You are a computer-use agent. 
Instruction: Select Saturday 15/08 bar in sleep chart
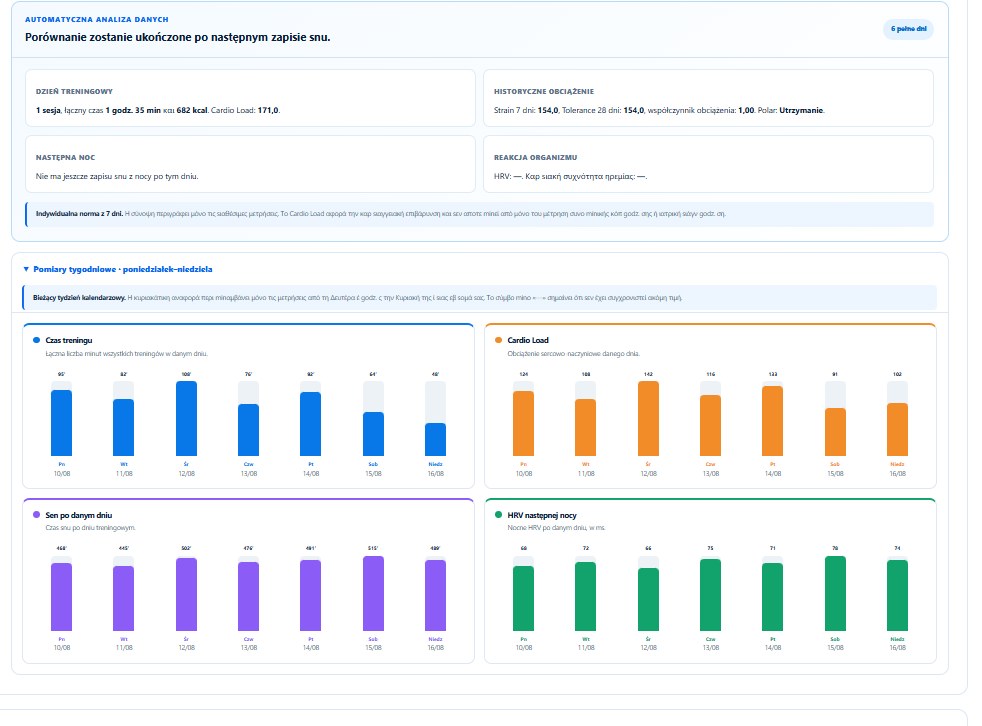(x=373, y=593)
